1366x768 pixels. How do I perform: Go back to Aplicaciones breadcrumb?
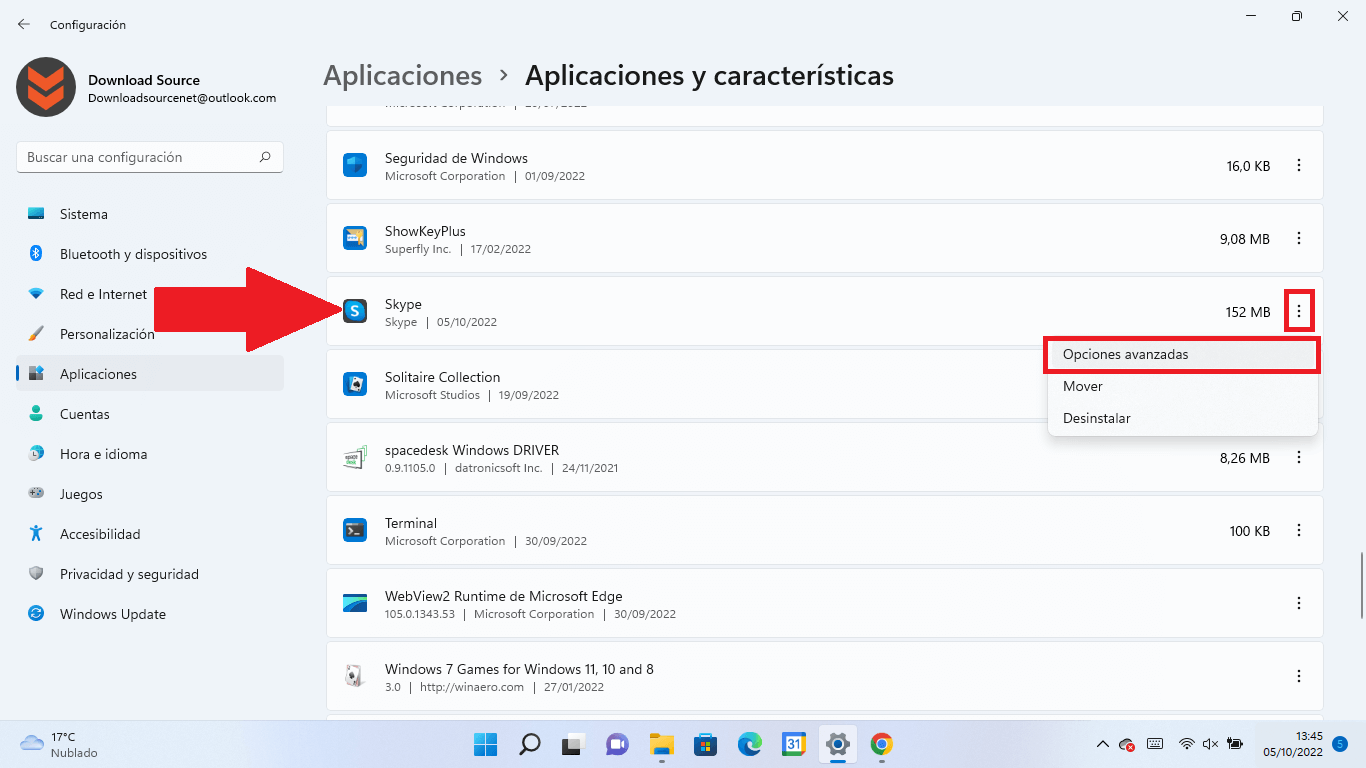(x=403, y=76)
